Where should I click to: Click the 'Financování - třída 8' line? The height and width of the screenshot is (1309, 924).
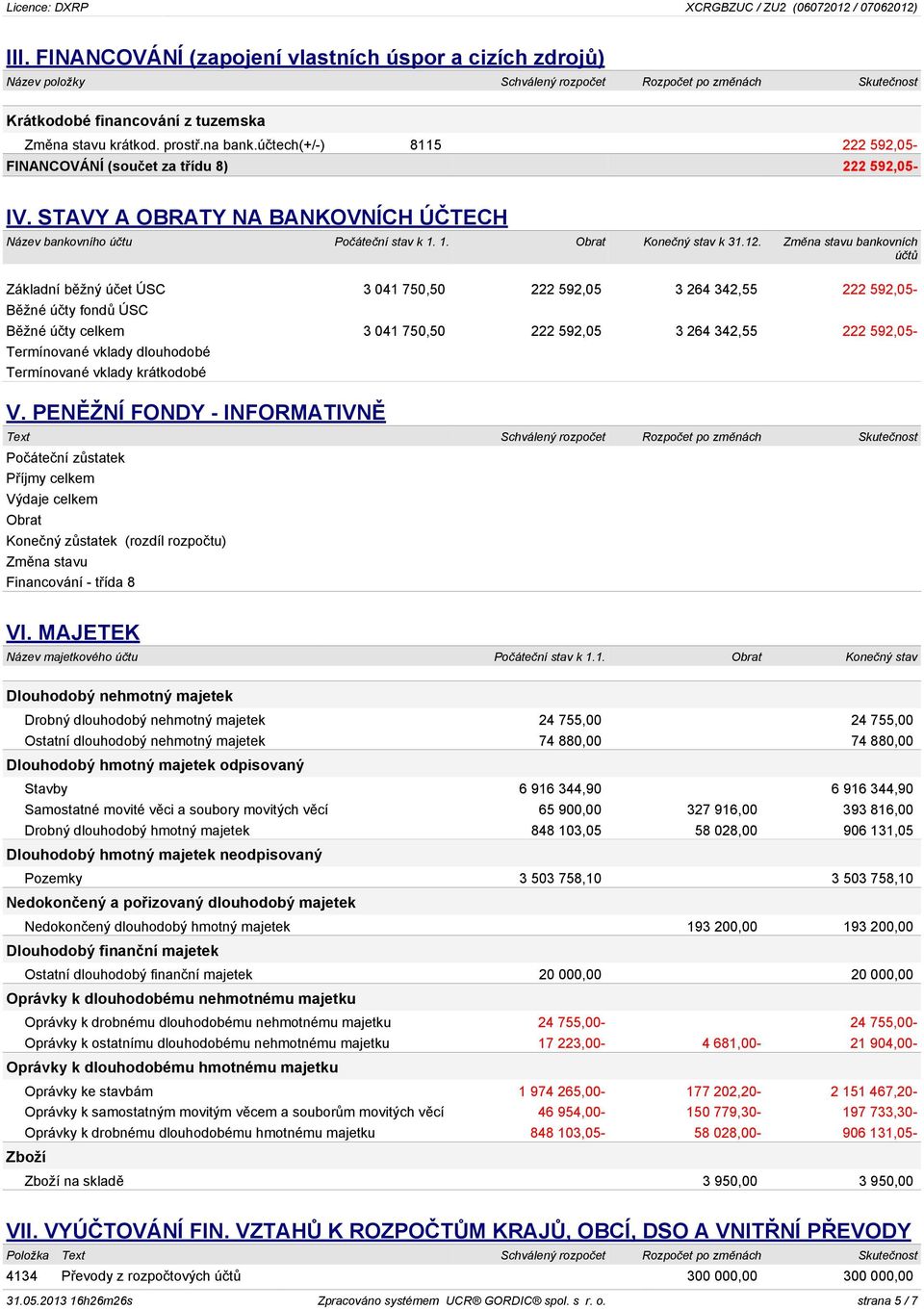[x=70, y=582]
